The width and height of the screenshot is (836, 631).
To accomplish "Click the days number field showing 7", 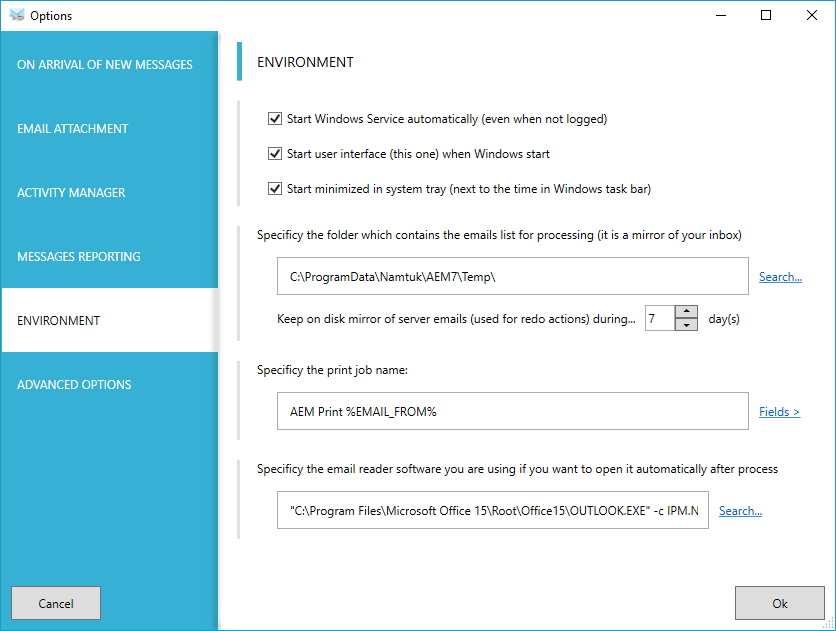I will tap(660, 318).
